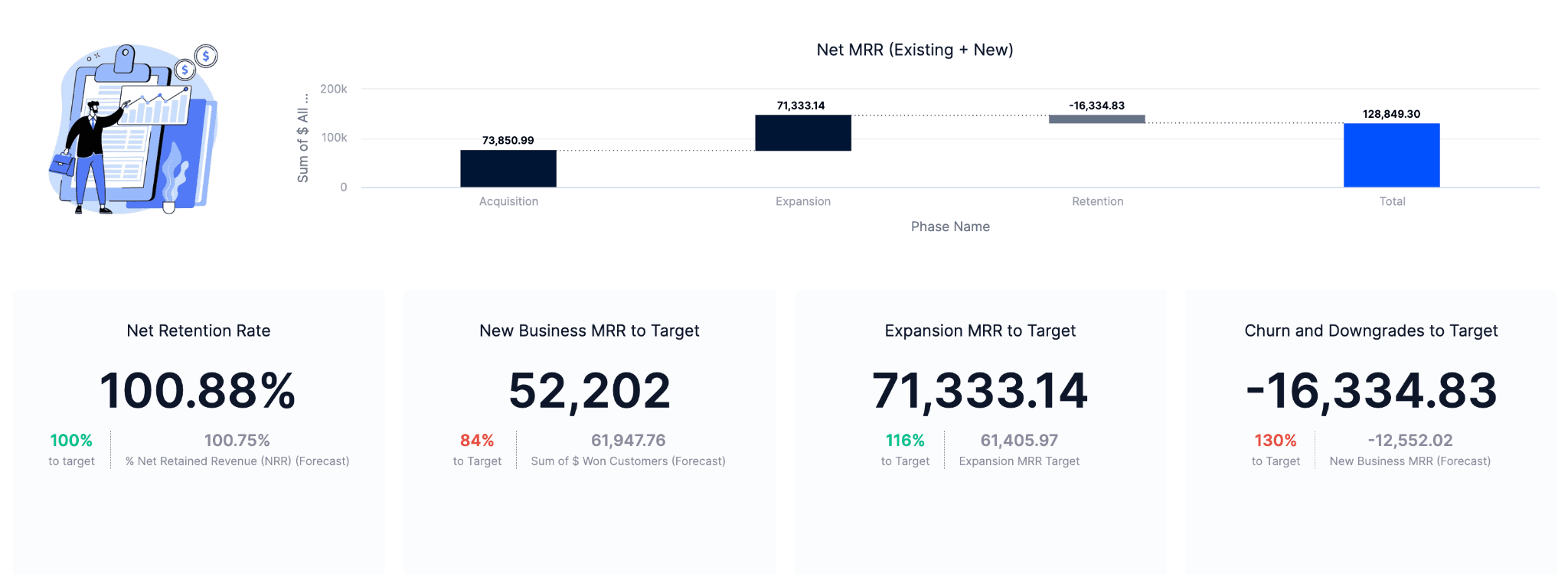Click the red 84% to Target indicator
1568x583 pixels.
click(476, 441)
